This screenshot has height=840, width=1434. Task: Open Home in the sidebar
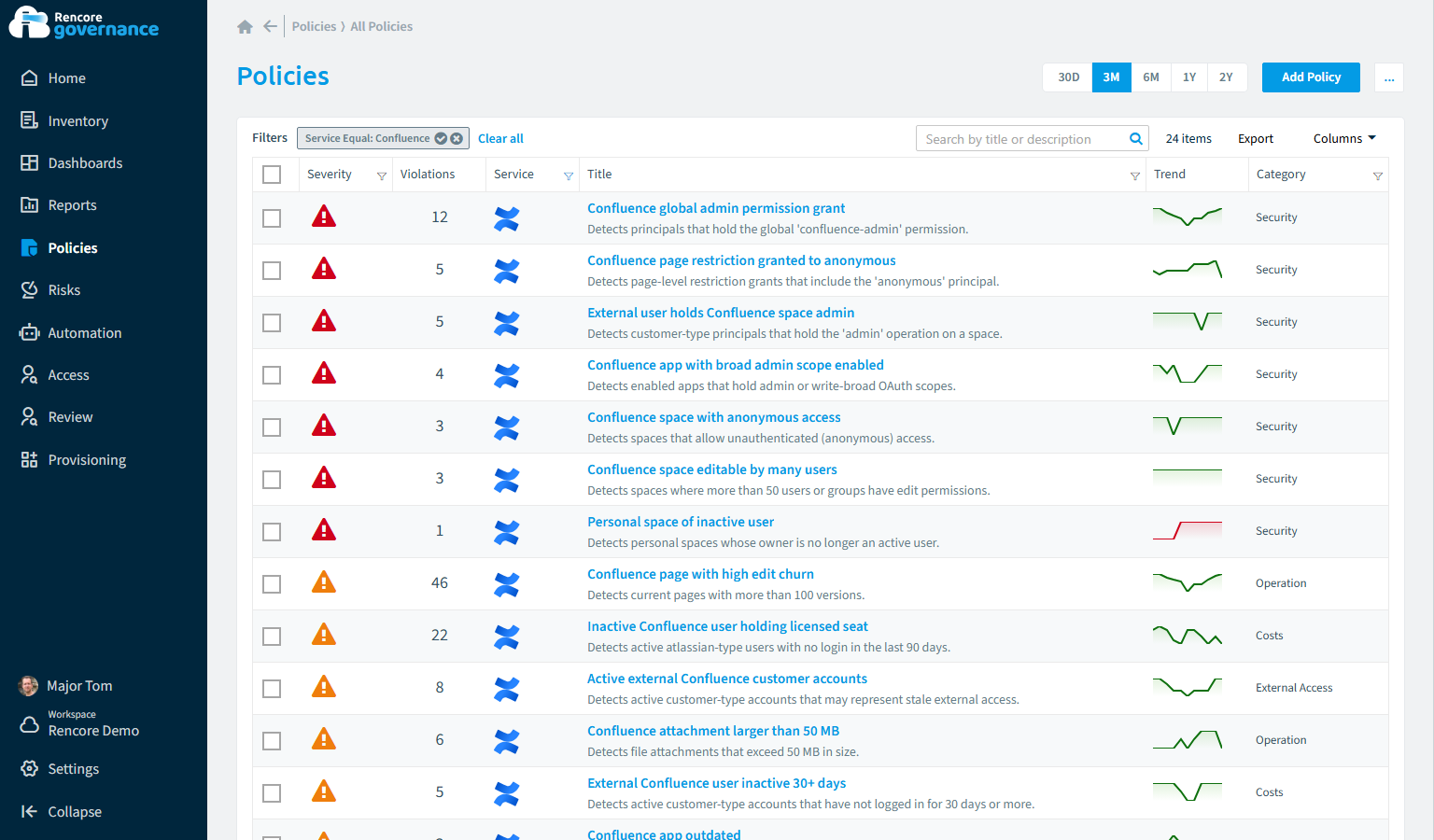tap(66, 78)
